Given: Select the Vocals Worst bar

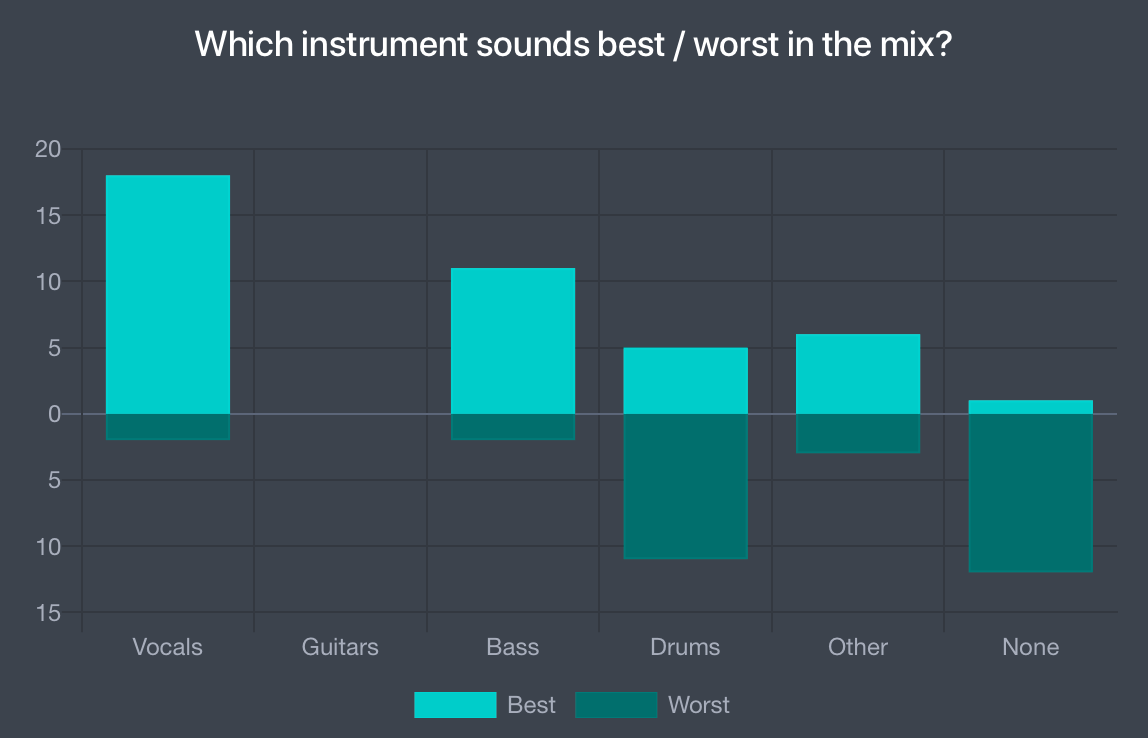Looking at the screenshot, I should click(x=168, y=427).
